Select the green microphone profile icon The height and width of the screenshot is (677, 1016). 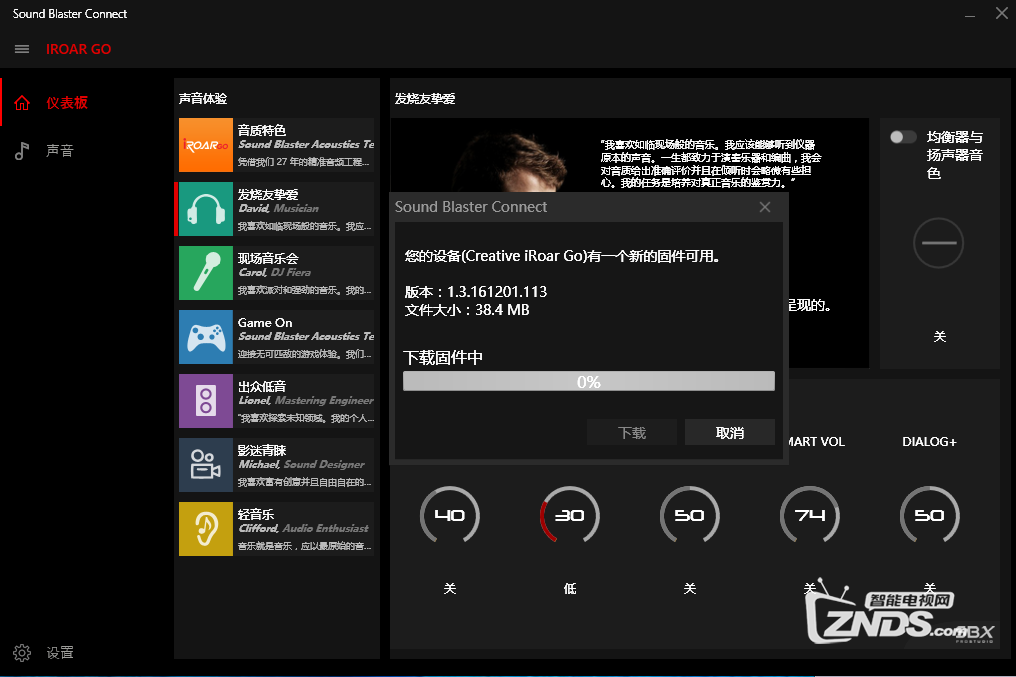tap(205, 273)
